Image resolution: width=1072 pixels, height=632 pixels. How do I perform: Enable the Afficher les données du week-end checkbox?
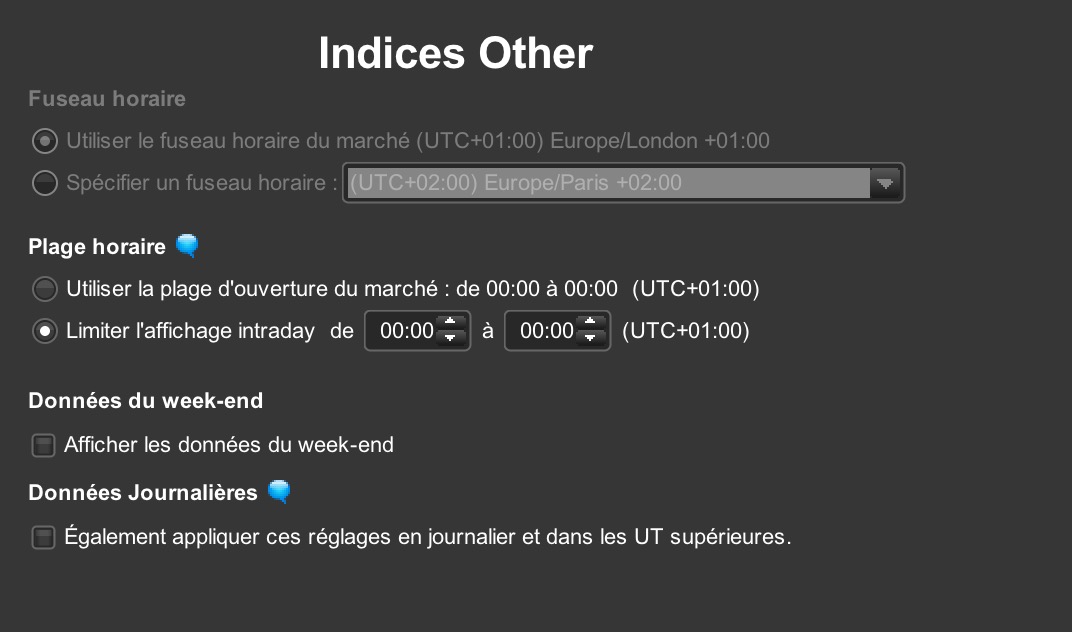point(43,445)
